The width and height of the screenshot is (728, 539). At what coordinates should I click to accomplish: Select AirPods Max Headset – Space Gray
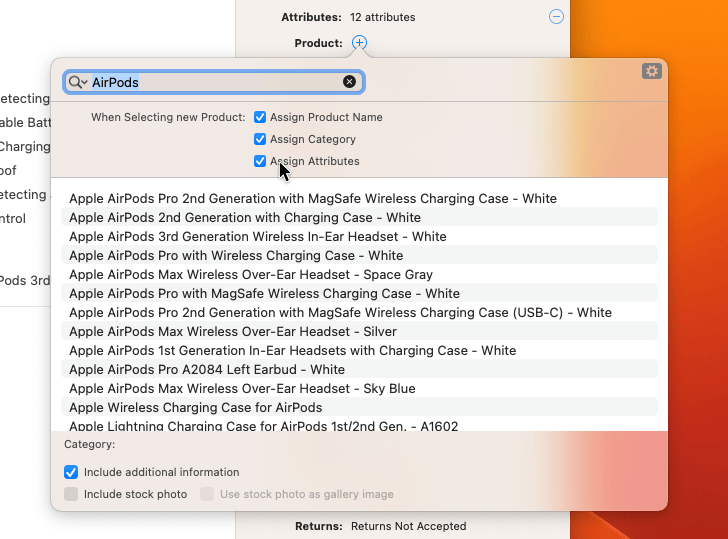(x=359, y=274)
